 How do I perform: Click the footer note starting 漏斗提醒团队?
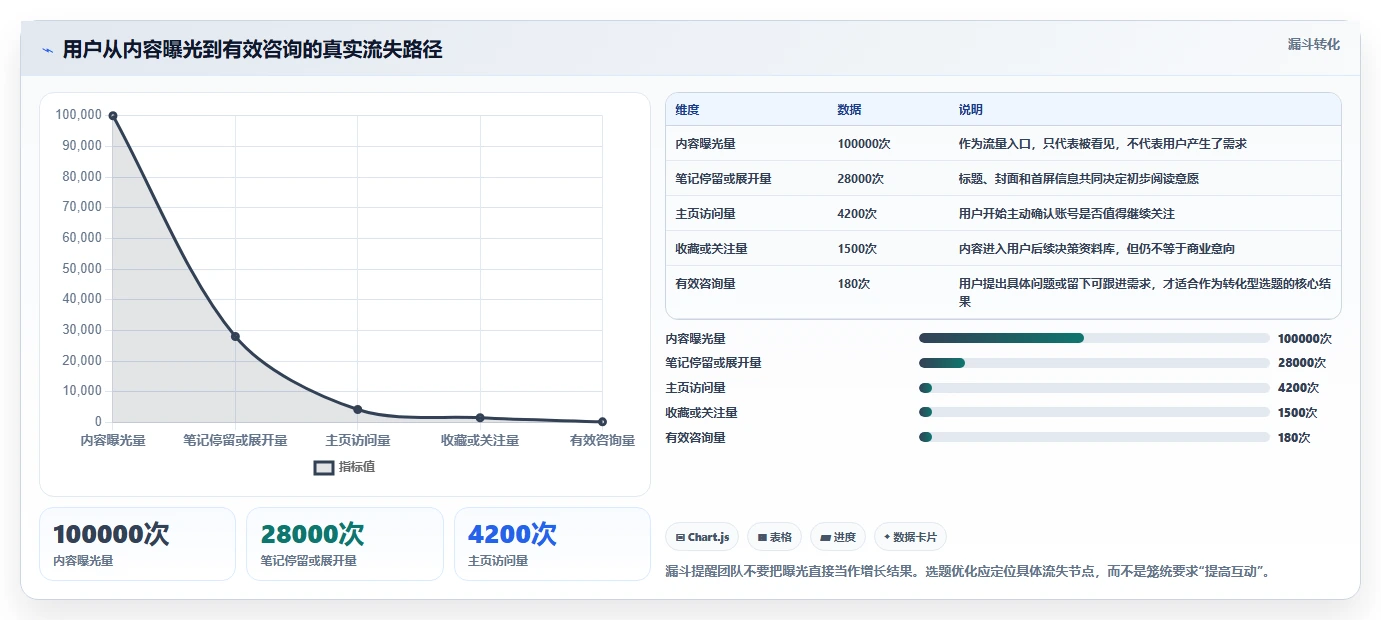coord(968,572)
